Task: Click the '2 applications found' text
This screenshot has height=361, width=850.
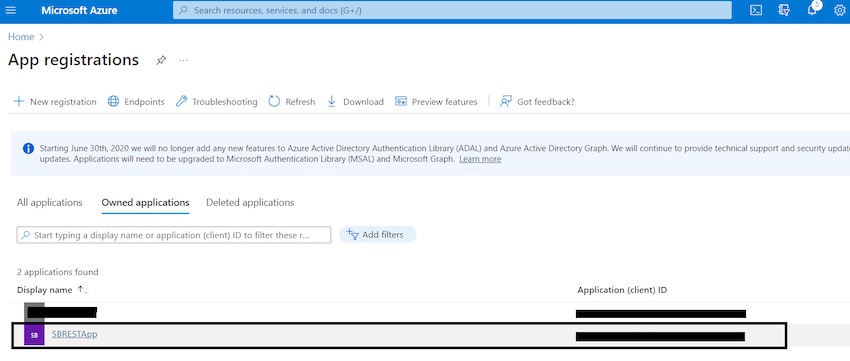Action: (57, 272)
